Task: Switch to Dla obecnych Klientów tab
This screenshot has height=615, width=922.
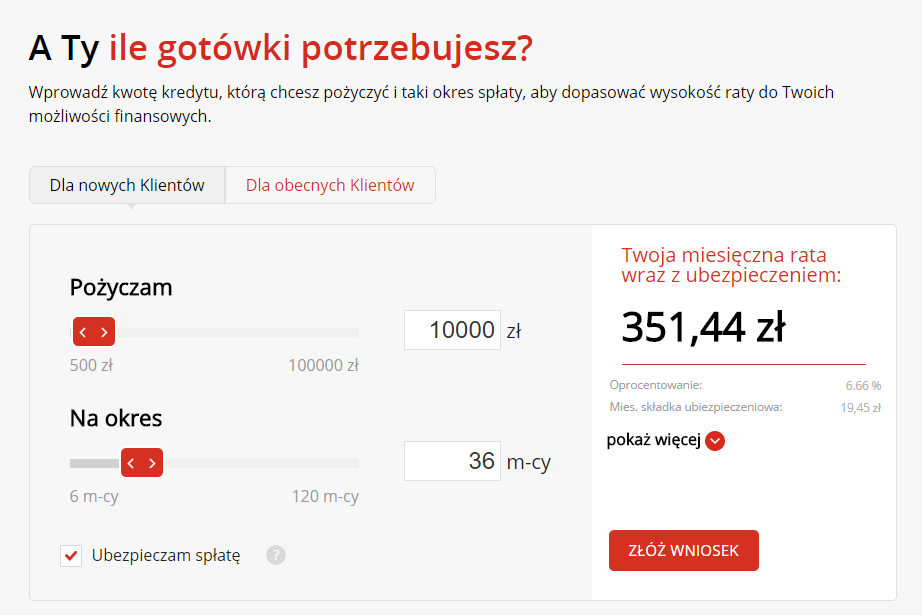Action: tap(330, 185)
